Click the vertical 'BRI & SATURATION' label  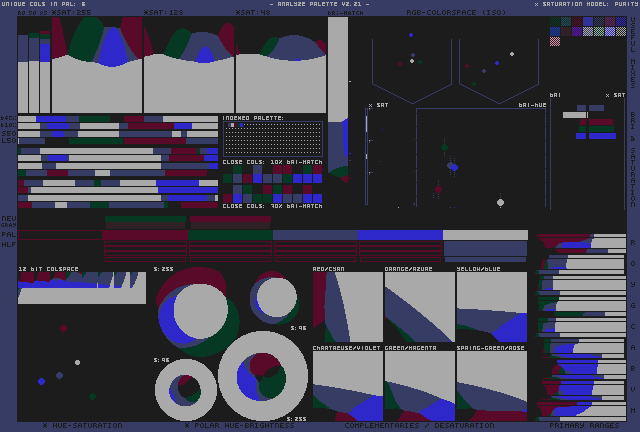[x=633, y=159]
